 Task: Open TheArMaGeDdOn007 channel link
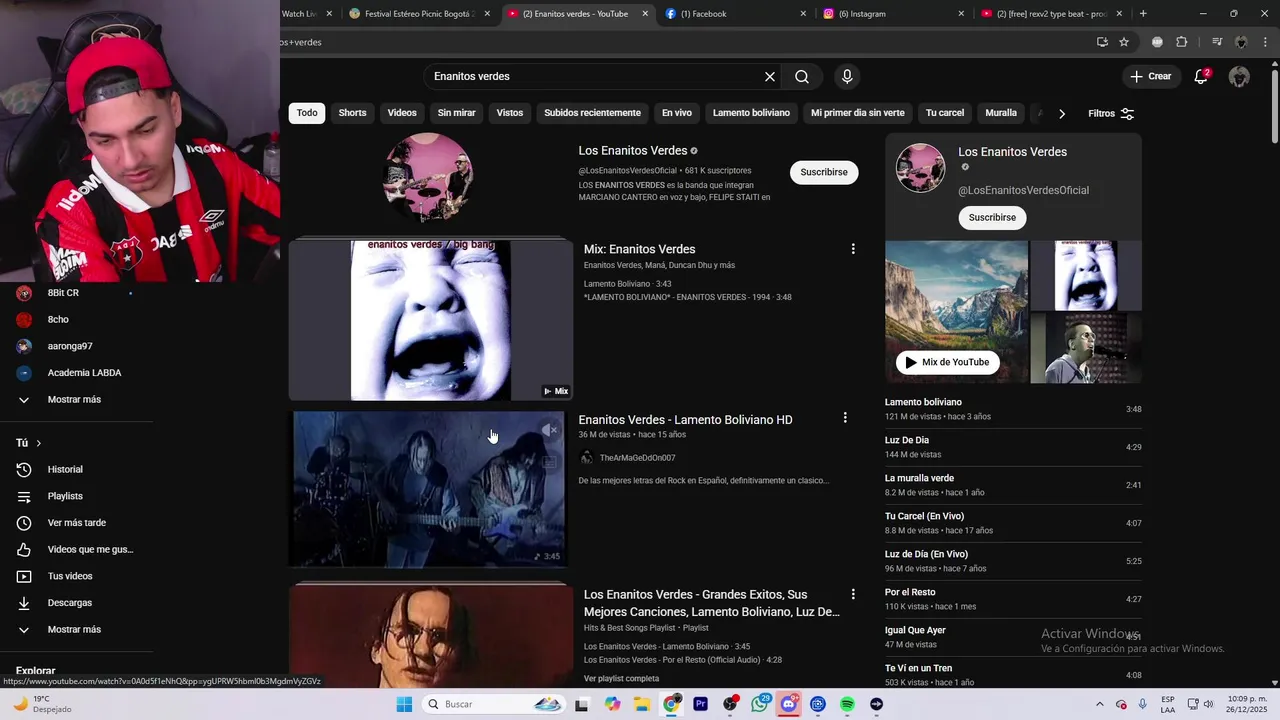(x=637, y=458)
